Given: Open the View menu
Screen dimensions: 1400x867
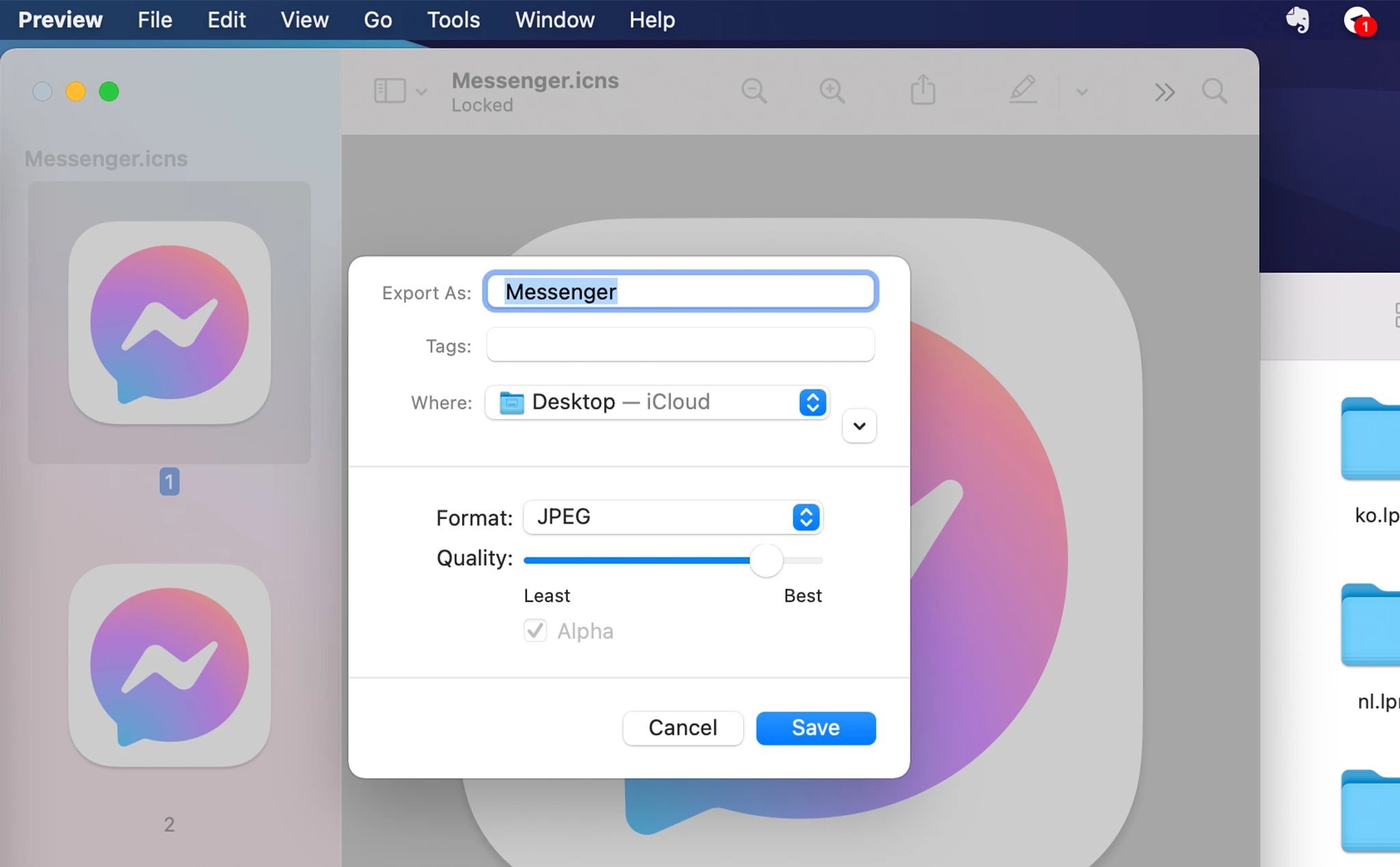Looking at the screenshot, I should (304, 20).
